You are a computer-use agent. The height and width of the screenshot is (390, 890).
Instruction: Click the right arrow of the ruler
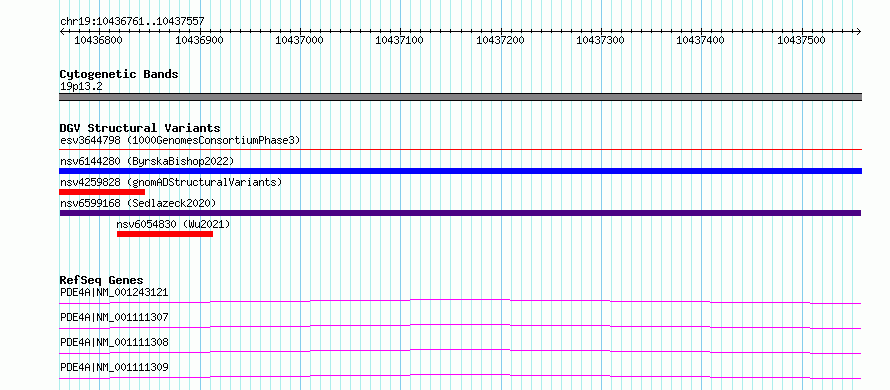click(859, 31)
